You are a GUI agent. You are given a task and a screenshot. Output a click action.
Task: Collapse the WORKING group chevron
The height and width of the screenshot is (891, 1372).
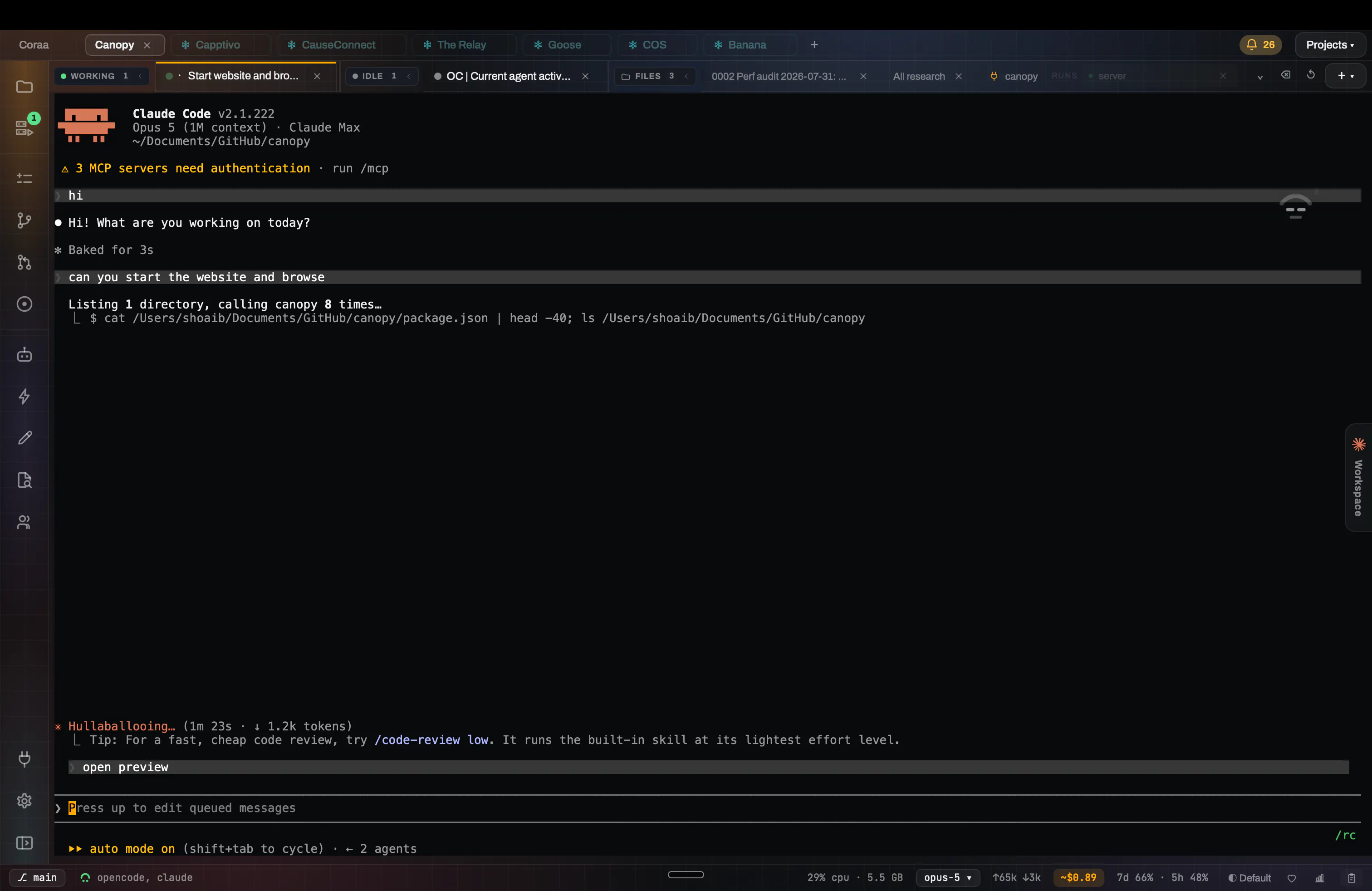pos(140,75)
